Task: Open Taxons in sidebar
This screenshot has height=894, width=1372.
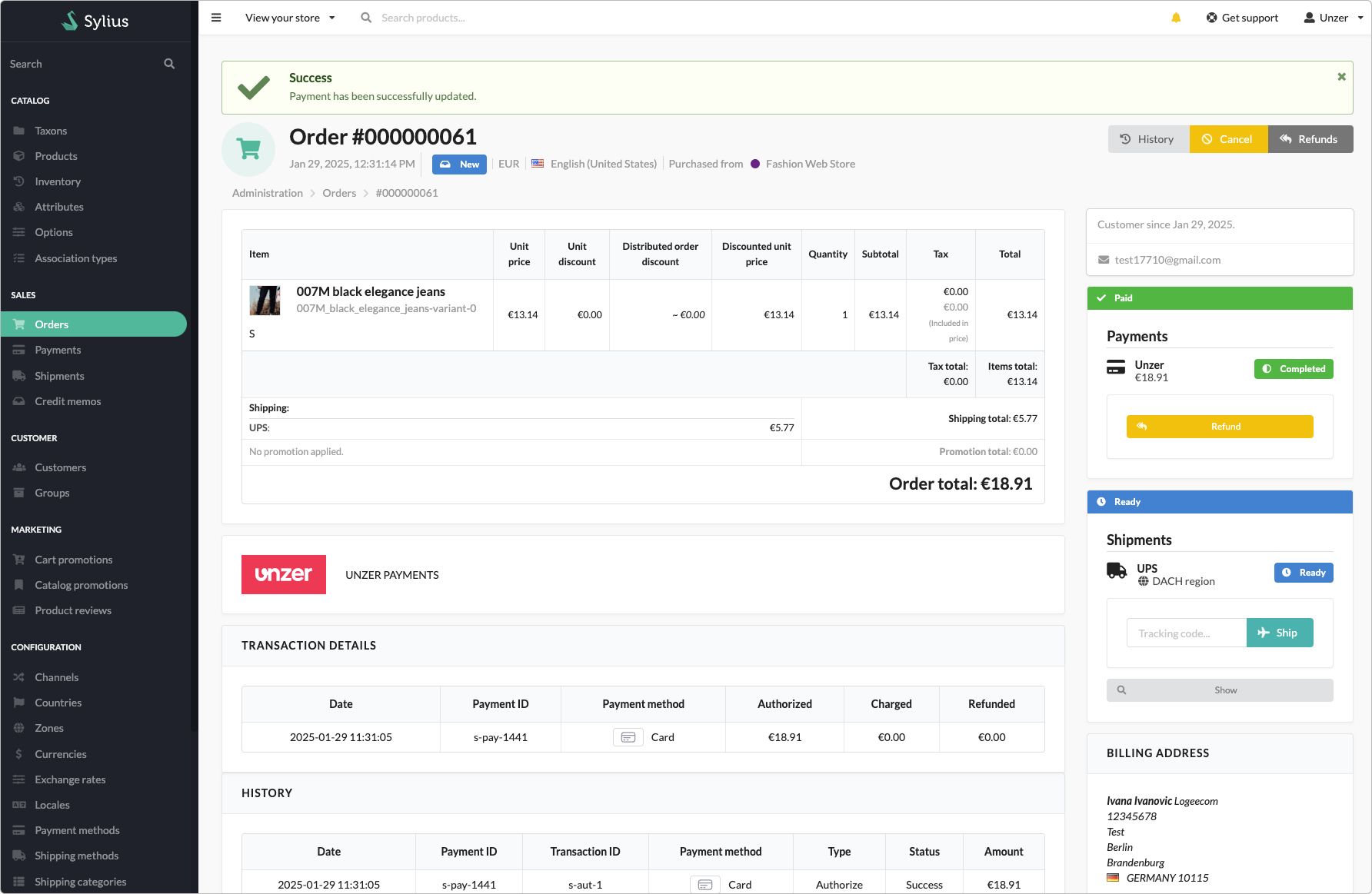Action: click(x=51, y=131)
